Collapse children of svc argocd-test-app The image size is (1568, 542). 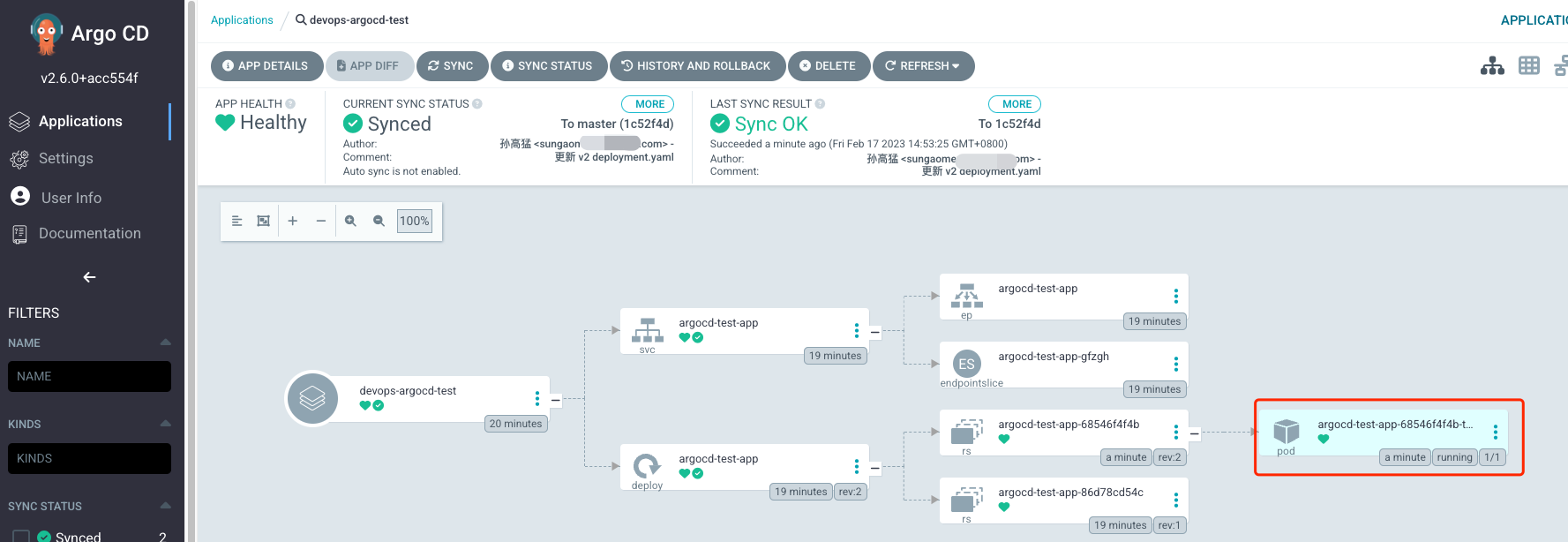(875, 332)
